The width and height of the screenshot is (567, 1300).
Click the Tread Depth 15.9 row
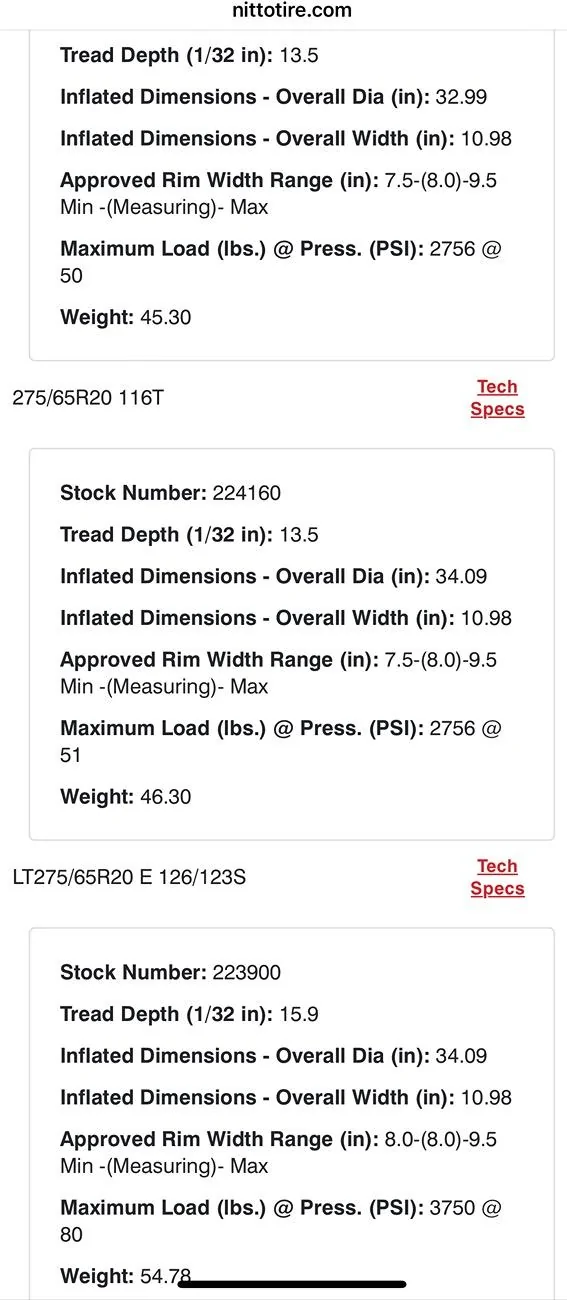(190, 1014)
